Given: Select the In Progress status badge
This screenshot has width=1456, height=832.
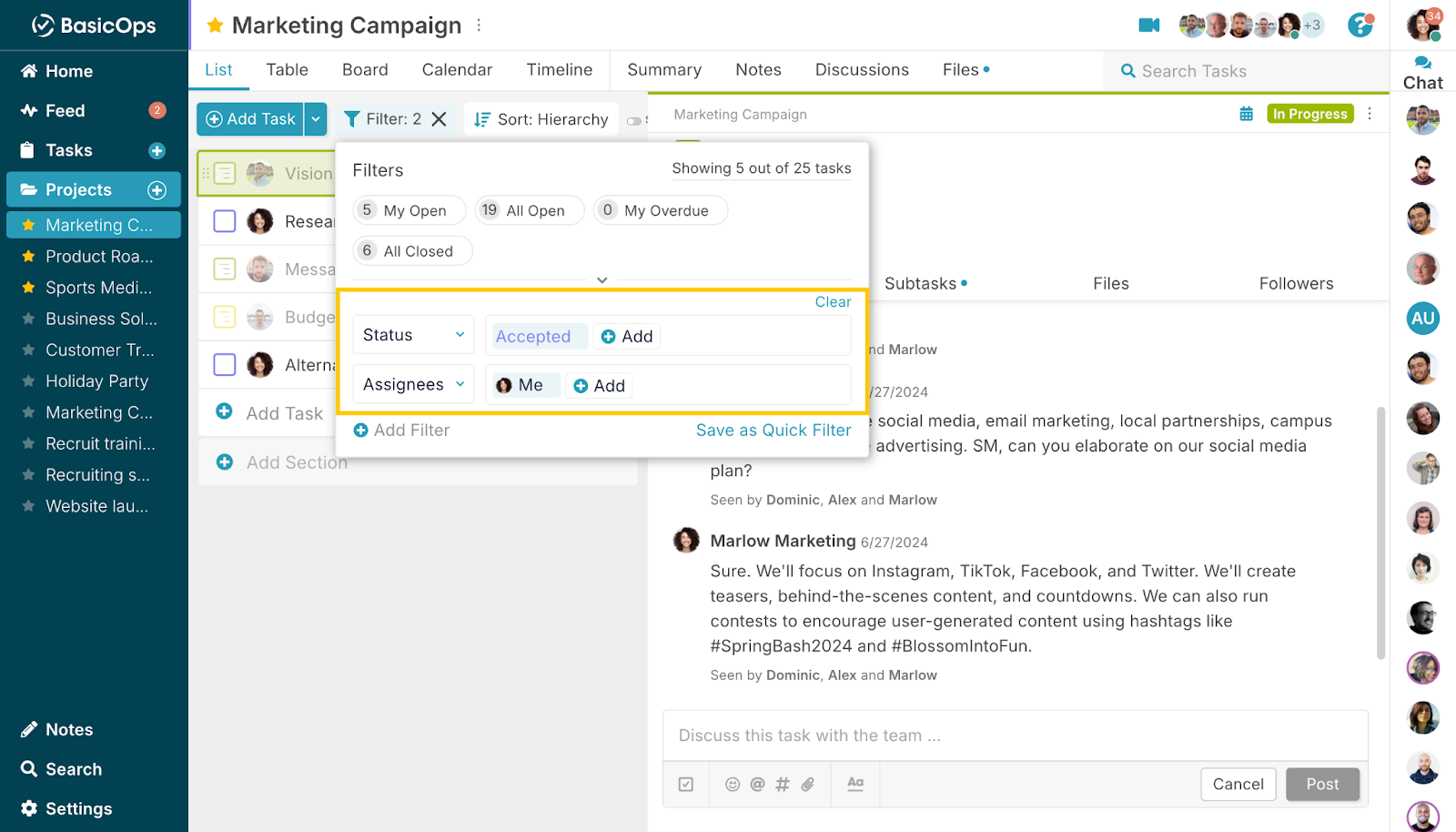Looking at the screenshot, I should 1309,114.
